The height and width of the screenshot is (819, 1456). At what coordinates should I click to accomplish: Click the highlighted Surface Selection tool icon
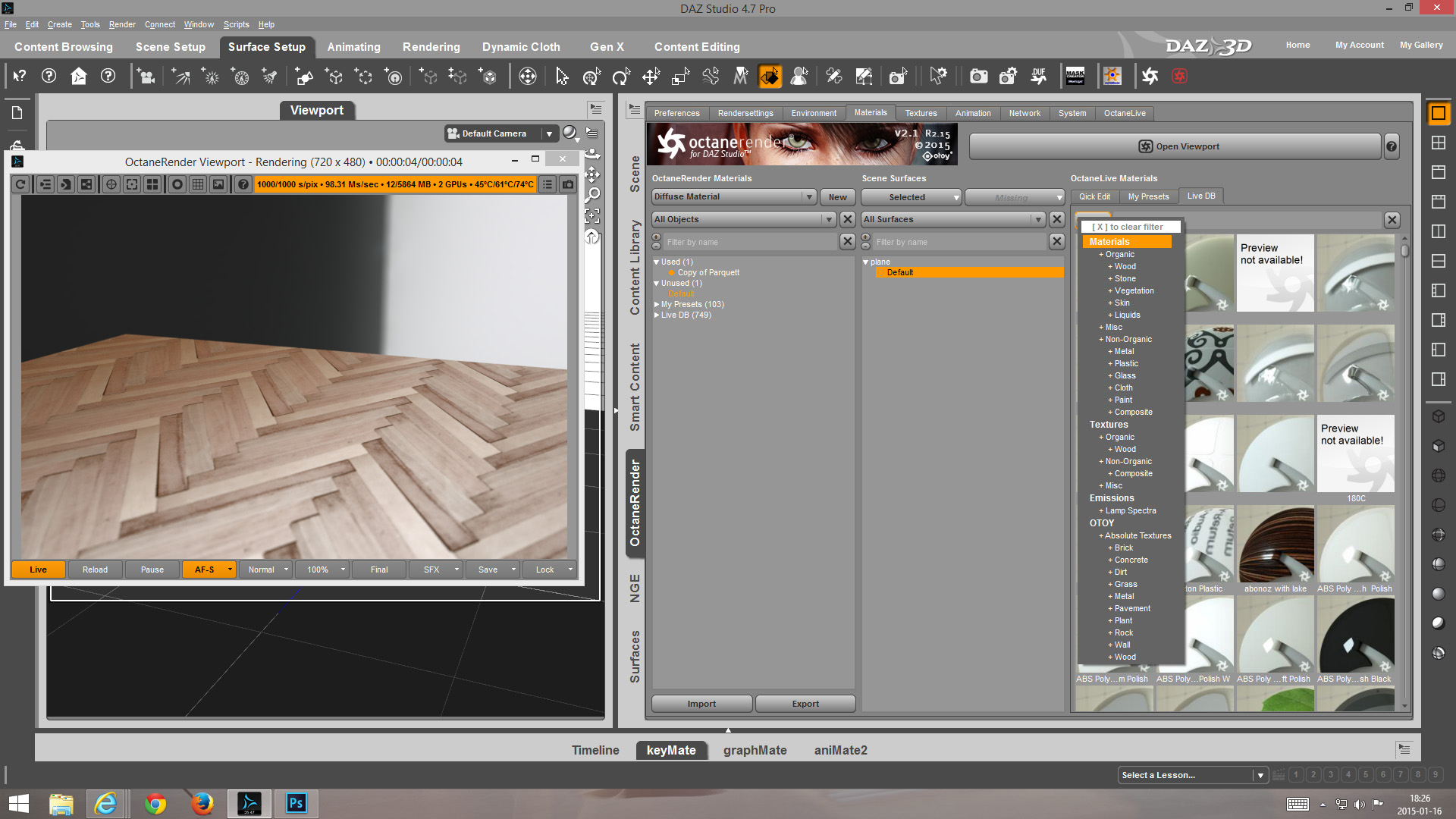pos(770,76)
